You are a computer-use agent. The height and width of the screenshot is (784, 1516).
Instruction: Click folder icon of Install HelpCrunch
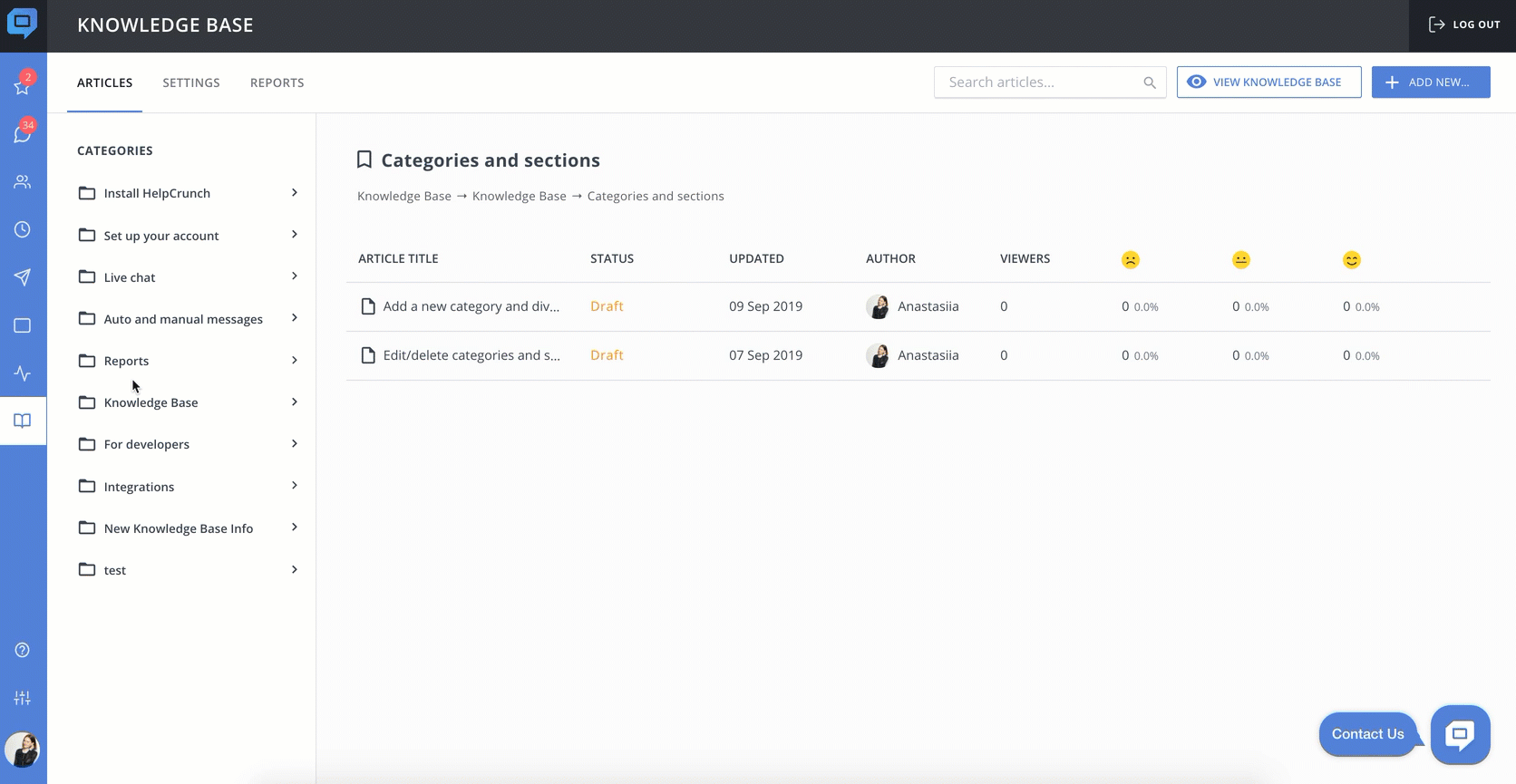(x=87, y=193)
